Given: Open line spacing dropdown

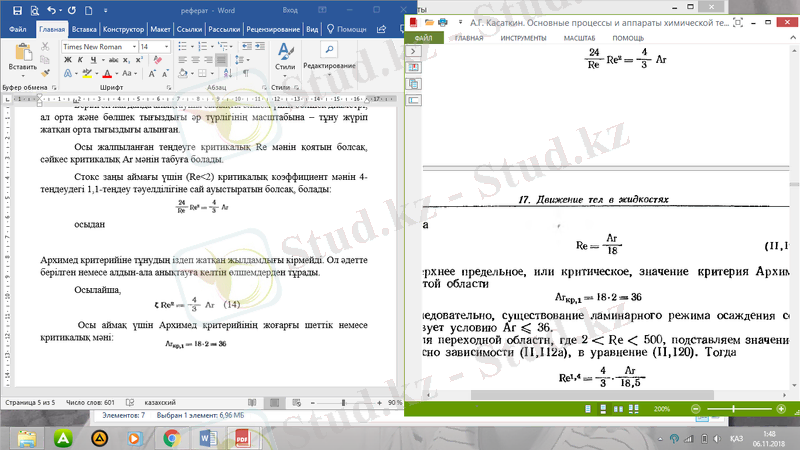Looking at the screenshot, I should [248, 60].
